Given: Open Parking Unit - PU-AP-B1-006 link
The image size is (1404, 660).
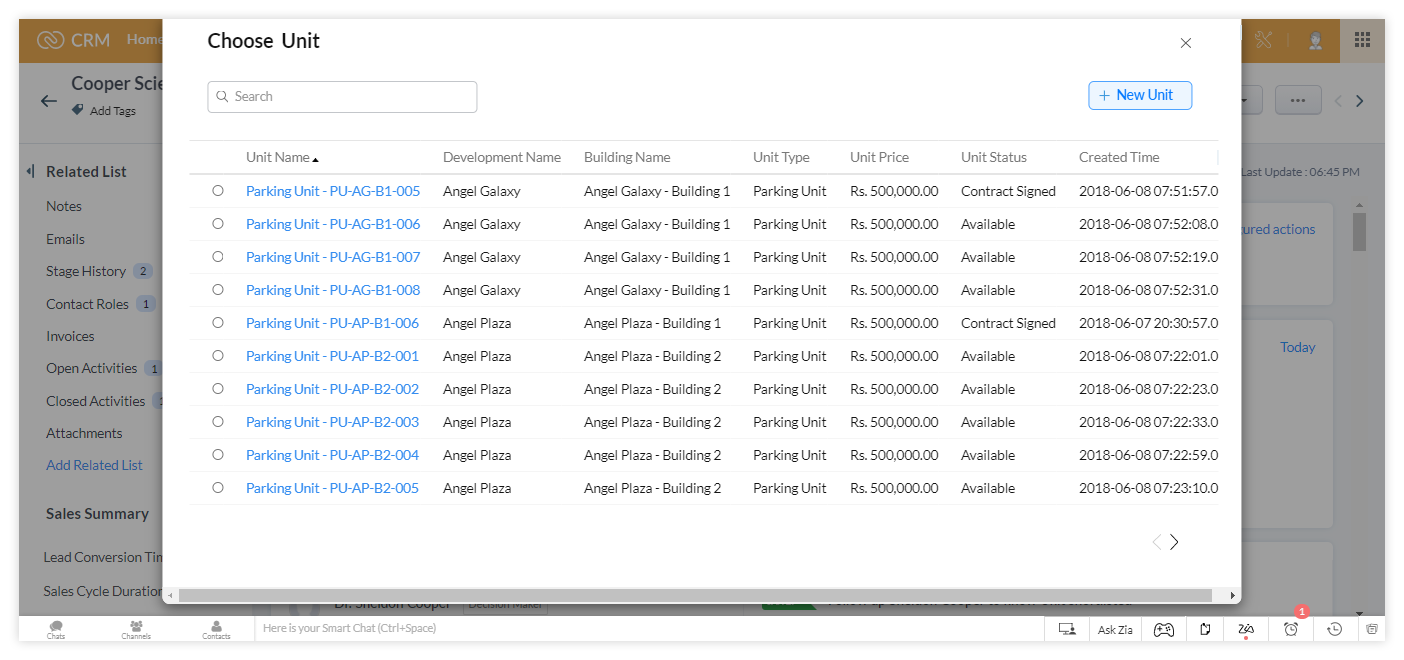Looking at the screenshot, I should coord(333,323).
